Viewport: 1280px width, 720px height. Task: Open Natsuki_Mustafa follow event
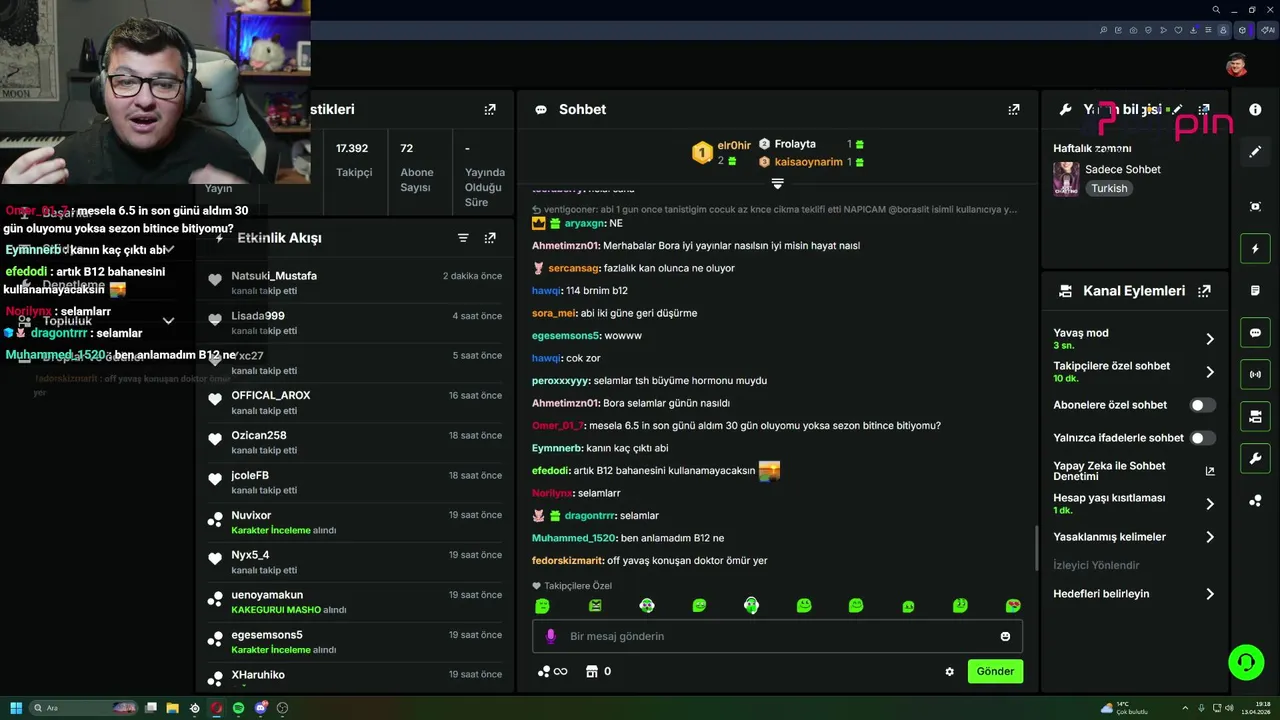tap(355, 283)
